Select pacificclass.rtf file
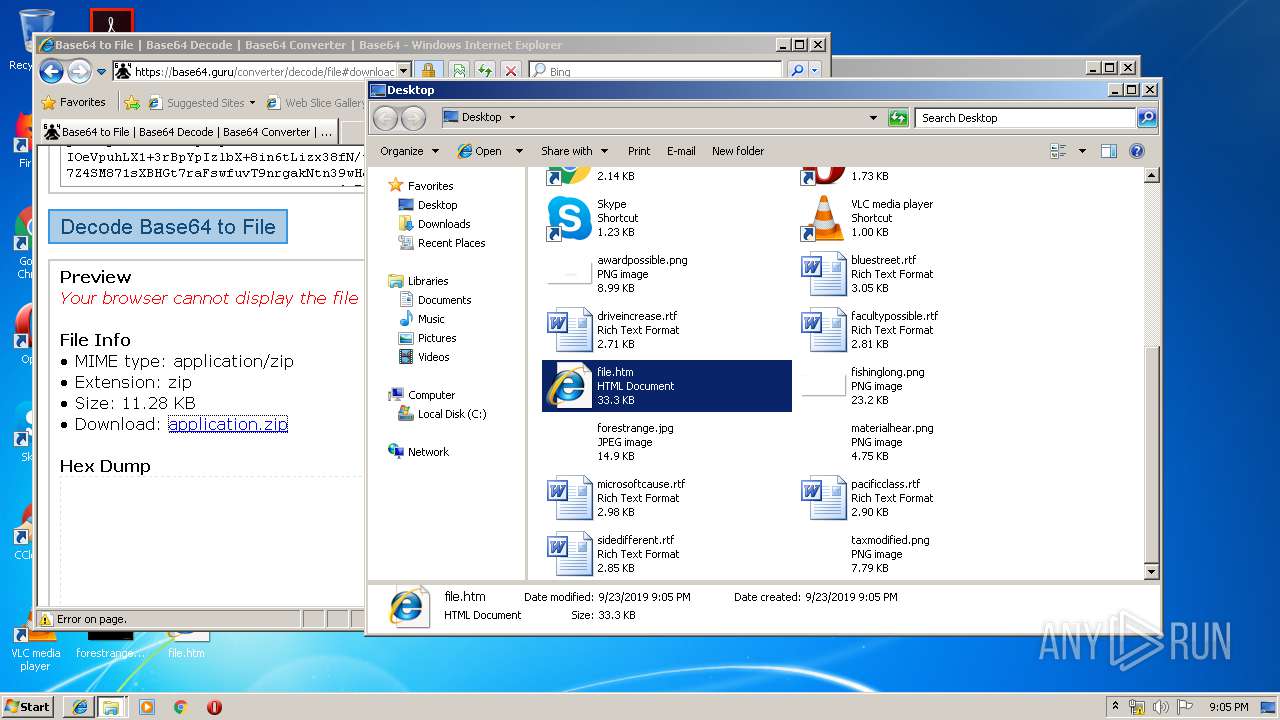 click(921, 498)
